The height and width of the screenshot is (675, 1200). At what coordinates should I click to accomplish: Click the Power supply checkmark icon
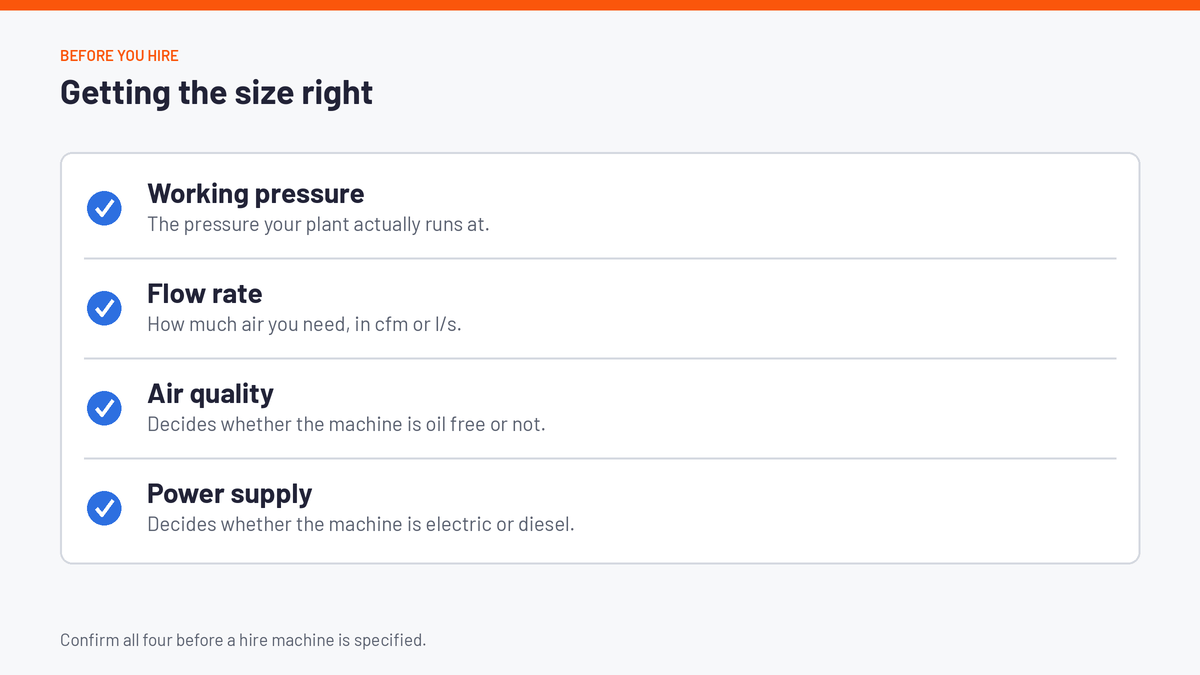(x=104, y=508)
